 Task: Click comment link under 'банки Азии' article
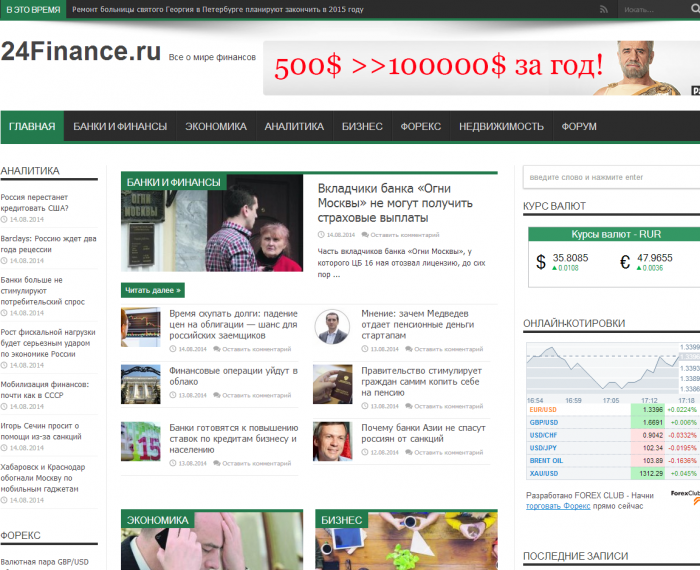444,453
